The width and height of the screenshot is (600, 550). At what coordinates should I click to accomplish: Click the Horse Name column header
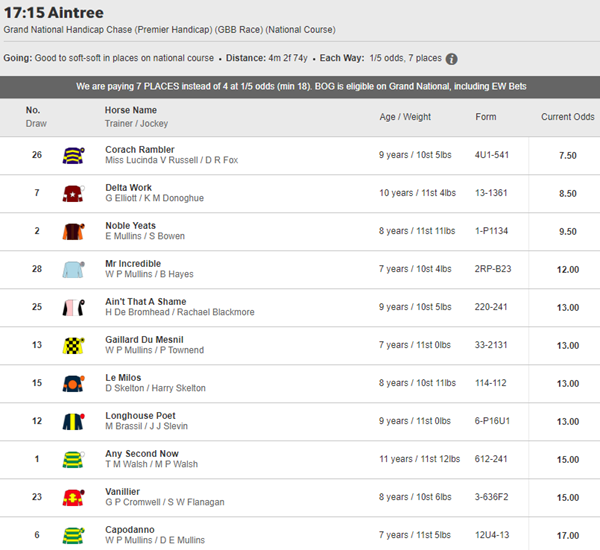coord(131,110)
